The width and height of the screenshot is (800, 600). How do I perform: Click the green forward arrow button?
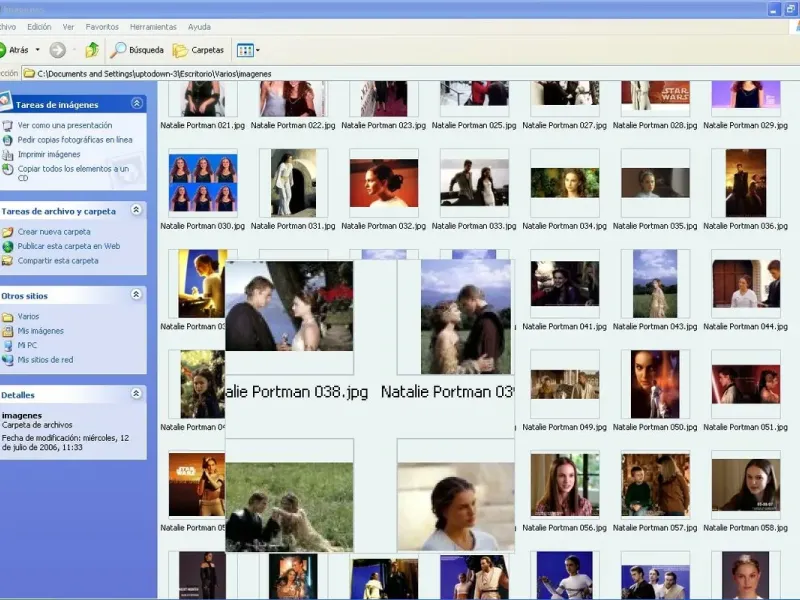(x=57, y=49)
